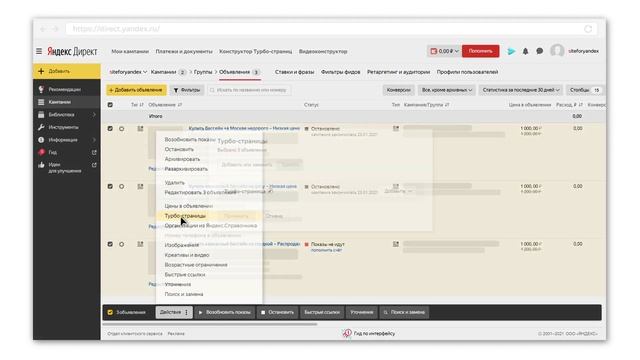Uncheck the Показы не идут row checkbox
640x360 pixels.
pyautogui.click(x=110, y=244)
